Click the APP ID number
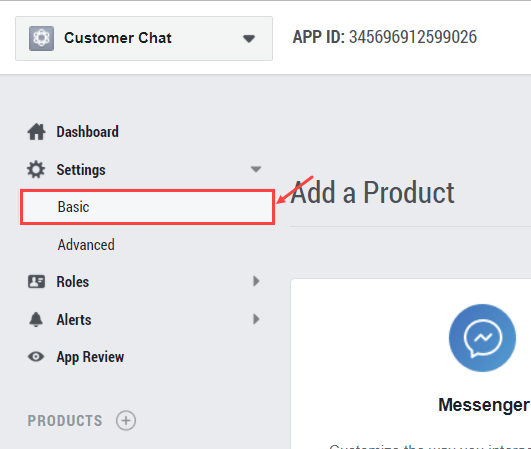 [413, 37]
